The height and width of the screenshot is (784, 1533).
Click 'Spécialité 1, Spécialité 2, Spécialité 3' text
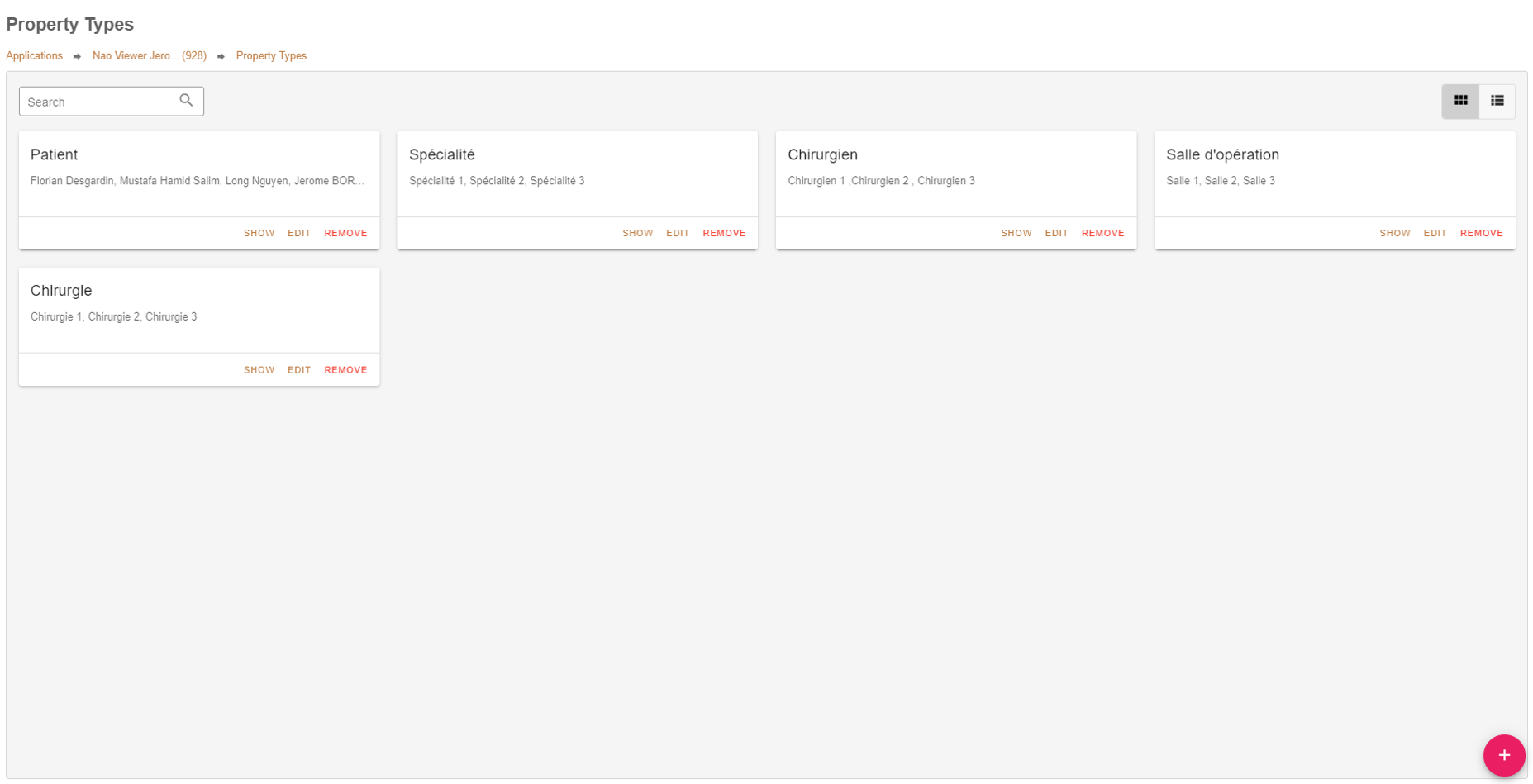pos(497,181)
